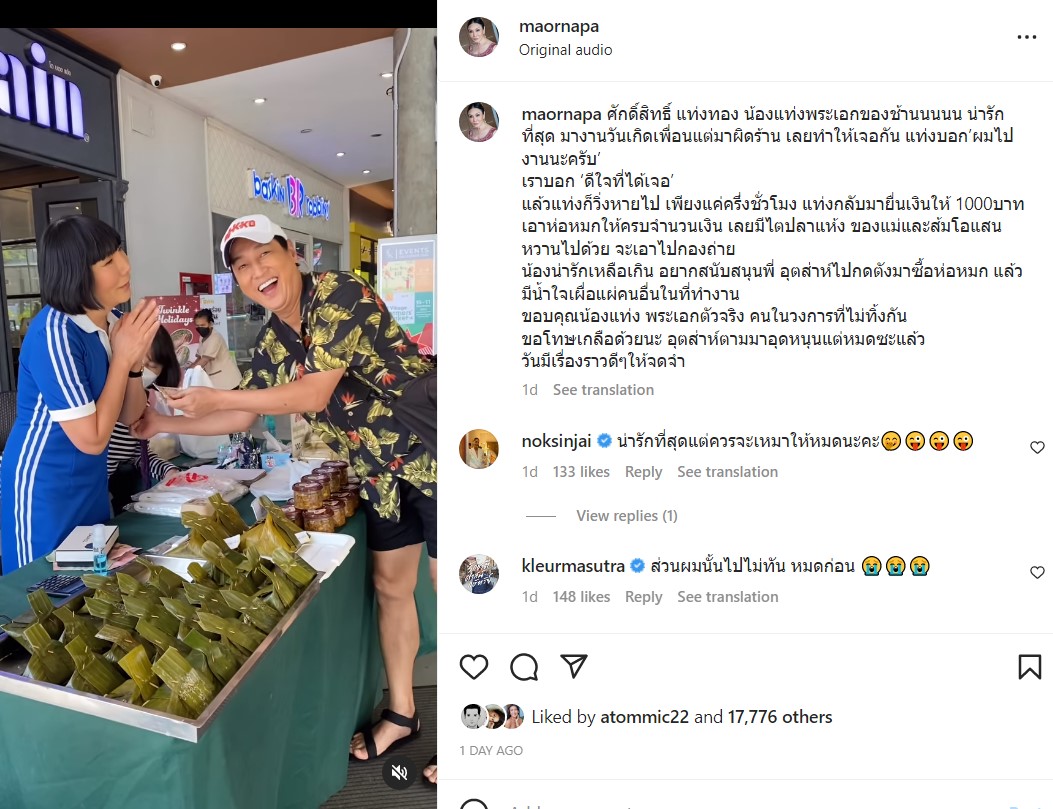Open comments with the speech bubble icon
1053x809 pixels.
point(524,667)
